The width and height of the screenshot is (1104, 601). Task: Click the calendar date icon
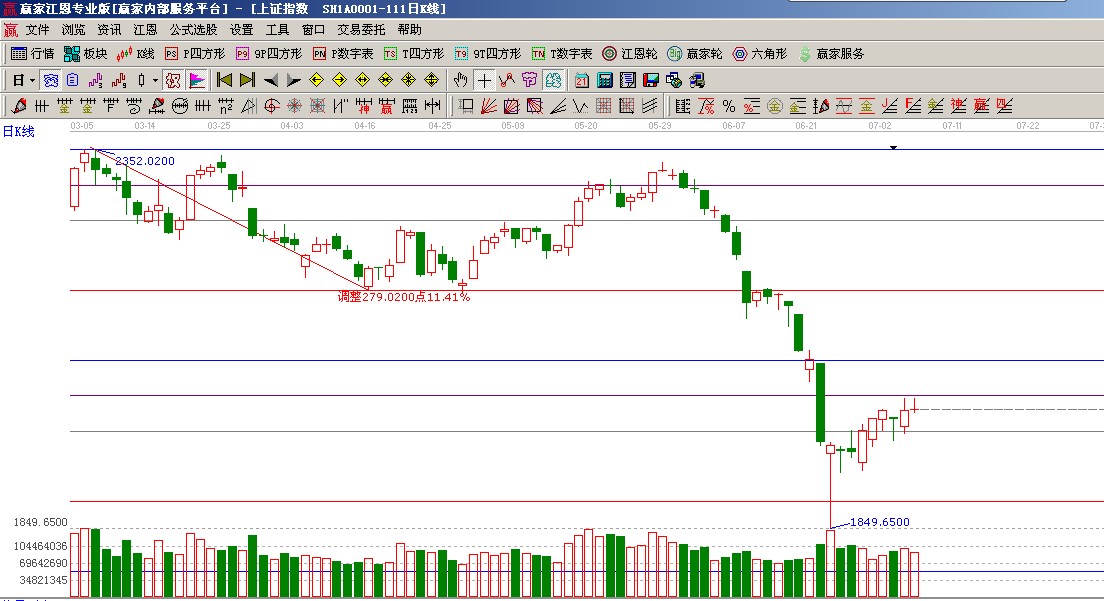(582, 80)
